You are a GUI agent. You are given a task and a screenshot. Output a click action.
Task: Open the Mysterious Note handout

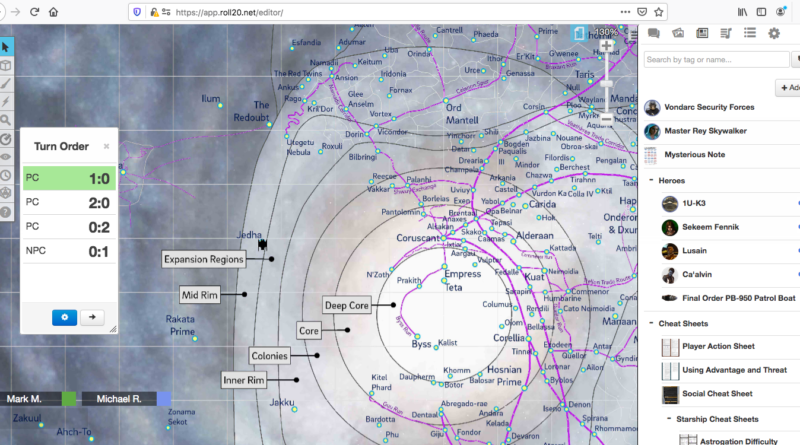[694, 155]
